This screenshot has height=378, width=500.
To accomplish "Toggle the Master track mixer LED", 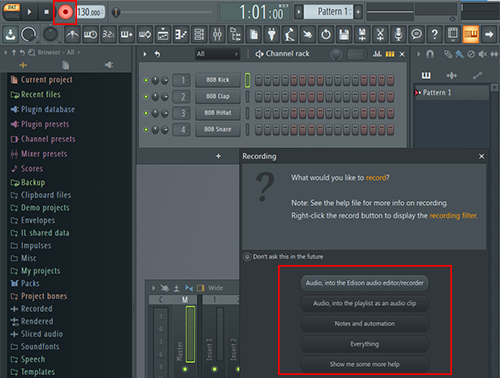I will pos(185,369).
